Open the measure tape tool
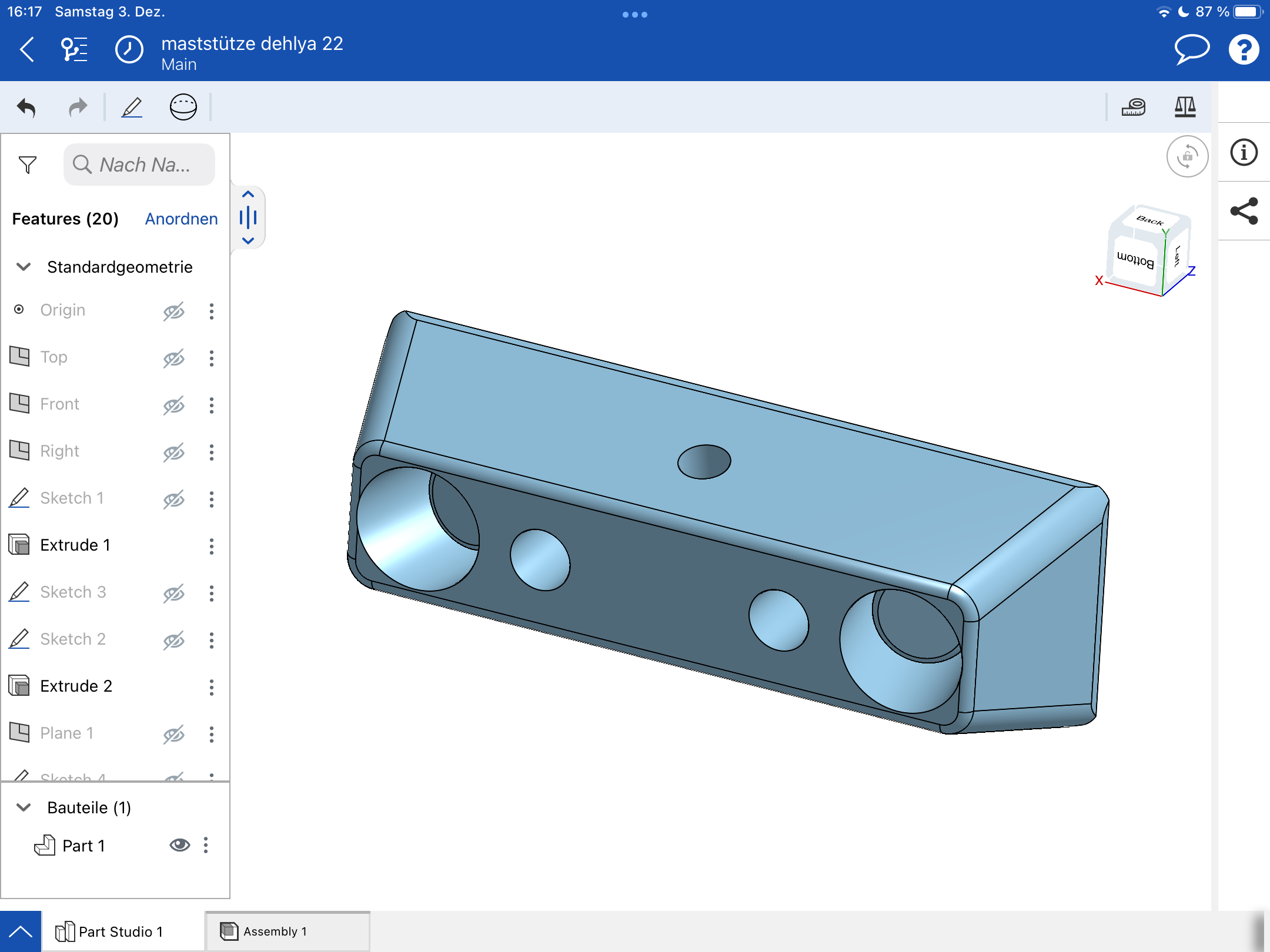This screenshot has height=952, width=1270. tap(1134, 108)
